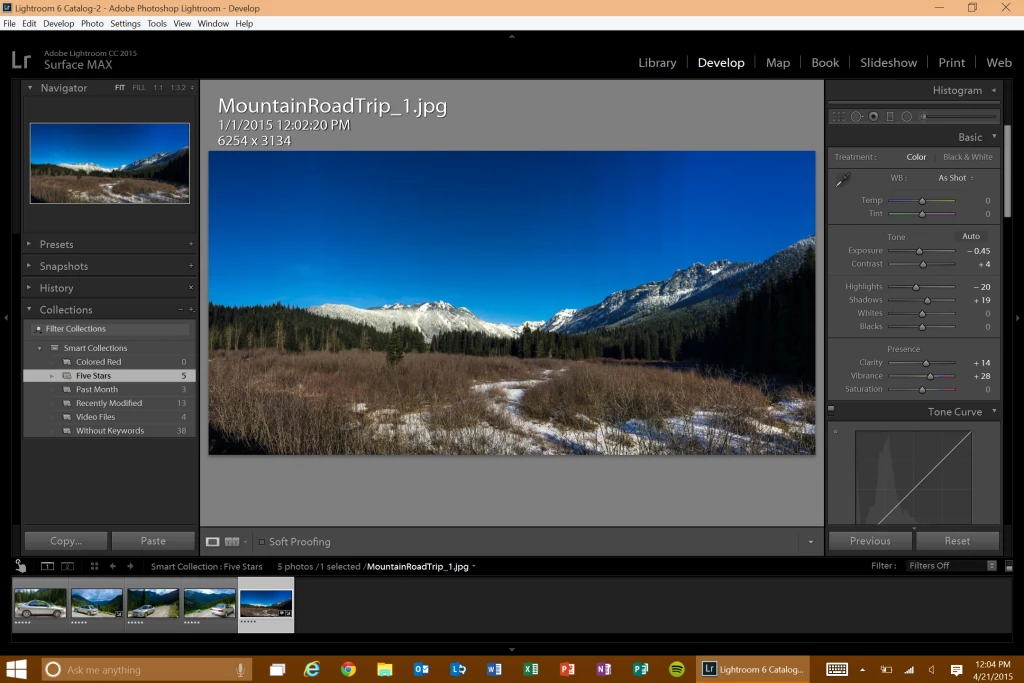Set Navigator zoom to FIT
Viewport: 1024px width, 683px height.
[x=120, y=87]
